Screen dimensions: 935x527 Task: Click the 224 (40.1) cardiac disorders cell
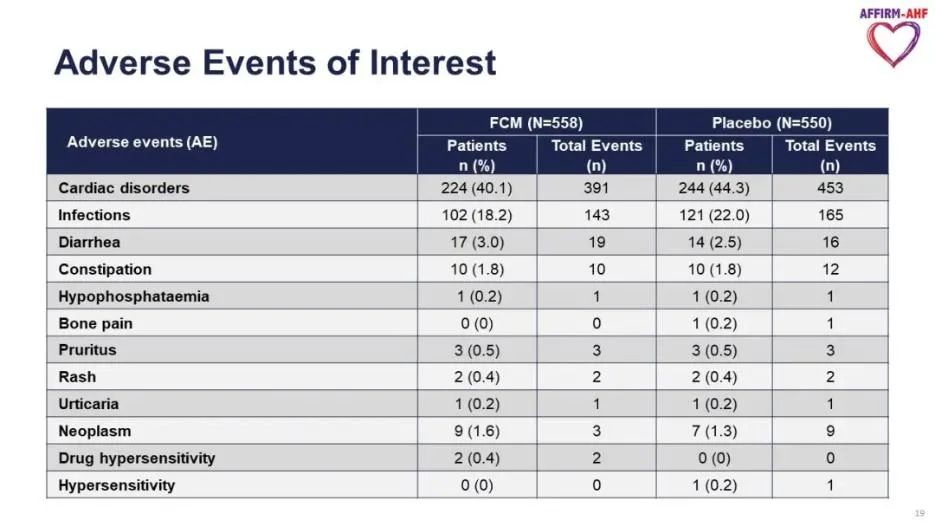click(x=476, y=188)
